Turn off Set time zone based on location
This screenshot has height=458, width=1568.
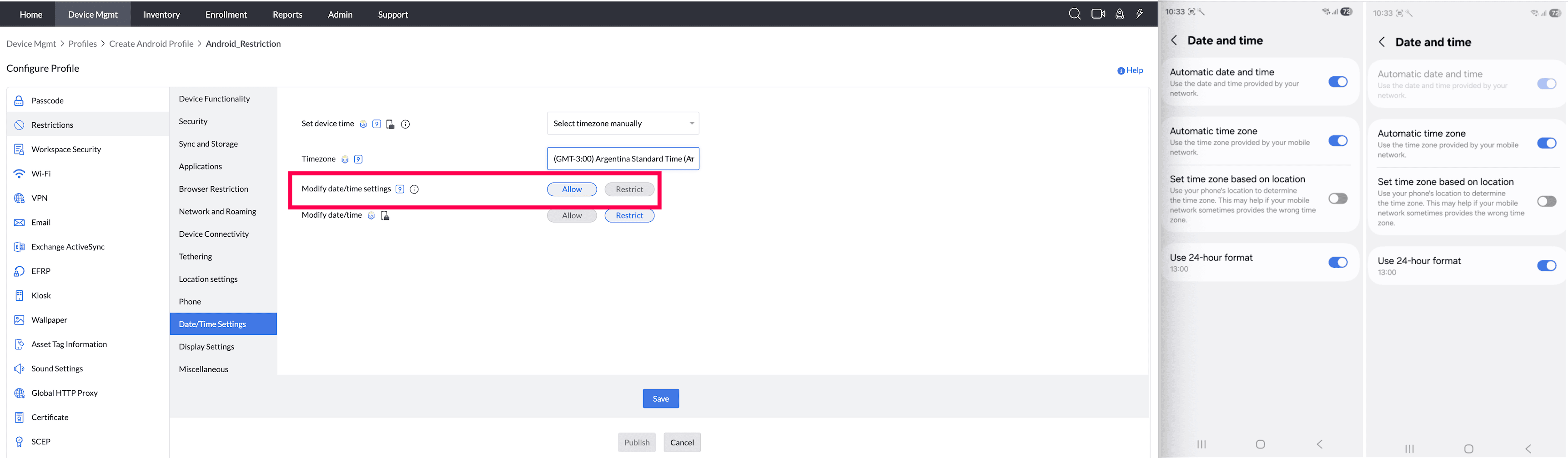[1338, 198]
